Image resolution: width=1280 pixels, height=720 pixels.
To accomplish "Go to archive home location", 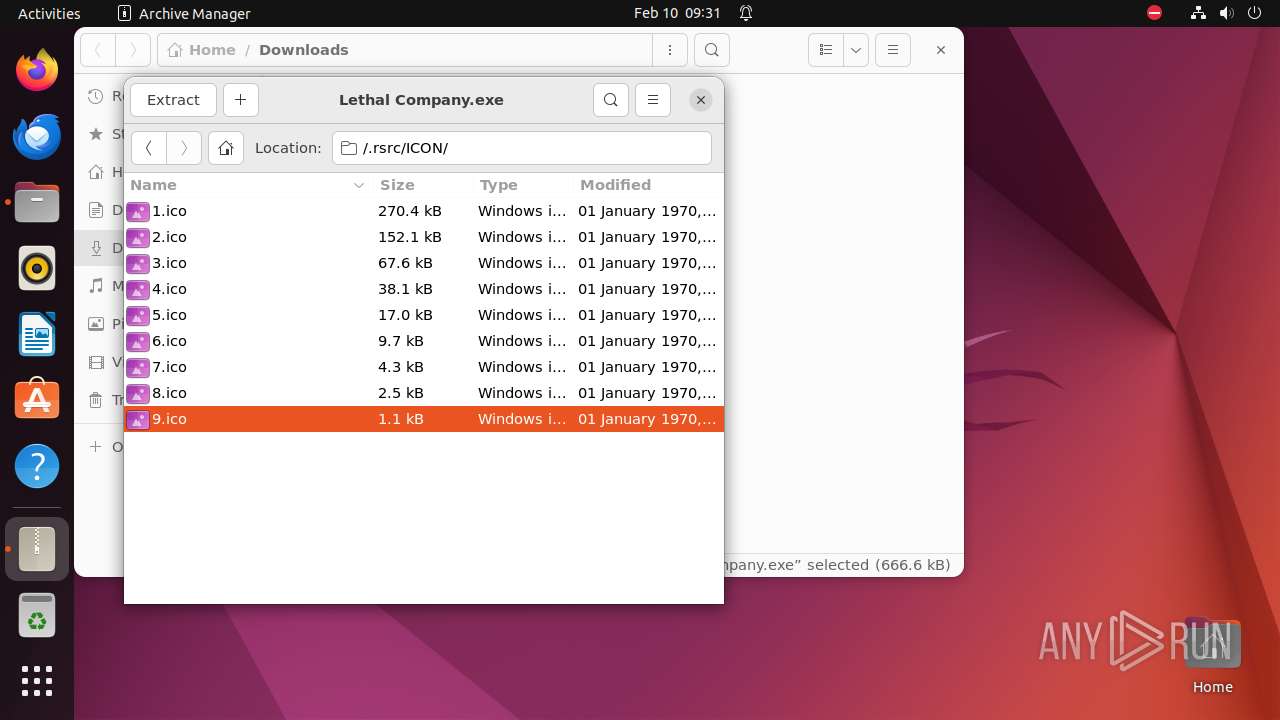I will click(226, 148).
